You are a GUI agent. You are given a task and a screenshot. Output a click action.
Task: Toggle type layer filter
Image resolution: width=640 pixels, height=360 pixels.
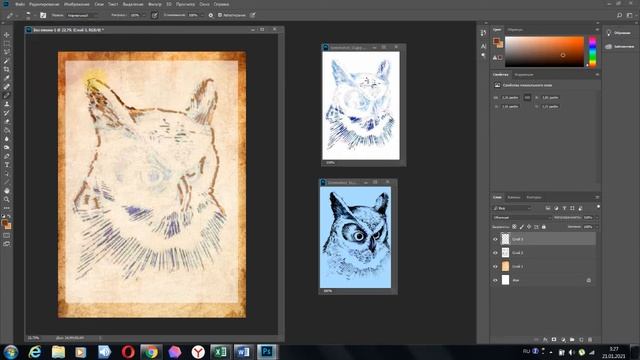[x=564, y=208]
